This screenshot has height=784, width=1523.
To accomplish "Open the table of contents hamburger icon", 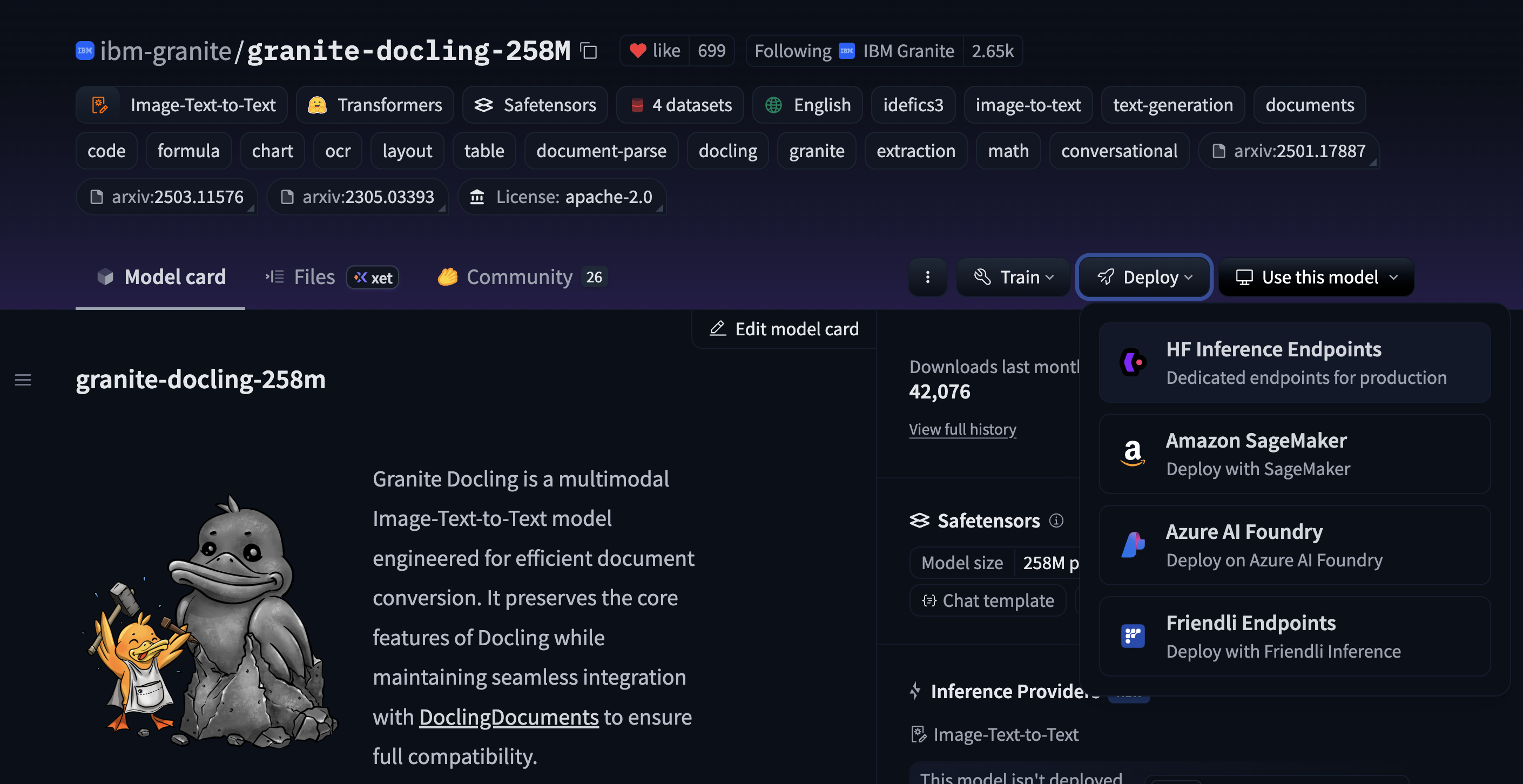I will [23, 380].
